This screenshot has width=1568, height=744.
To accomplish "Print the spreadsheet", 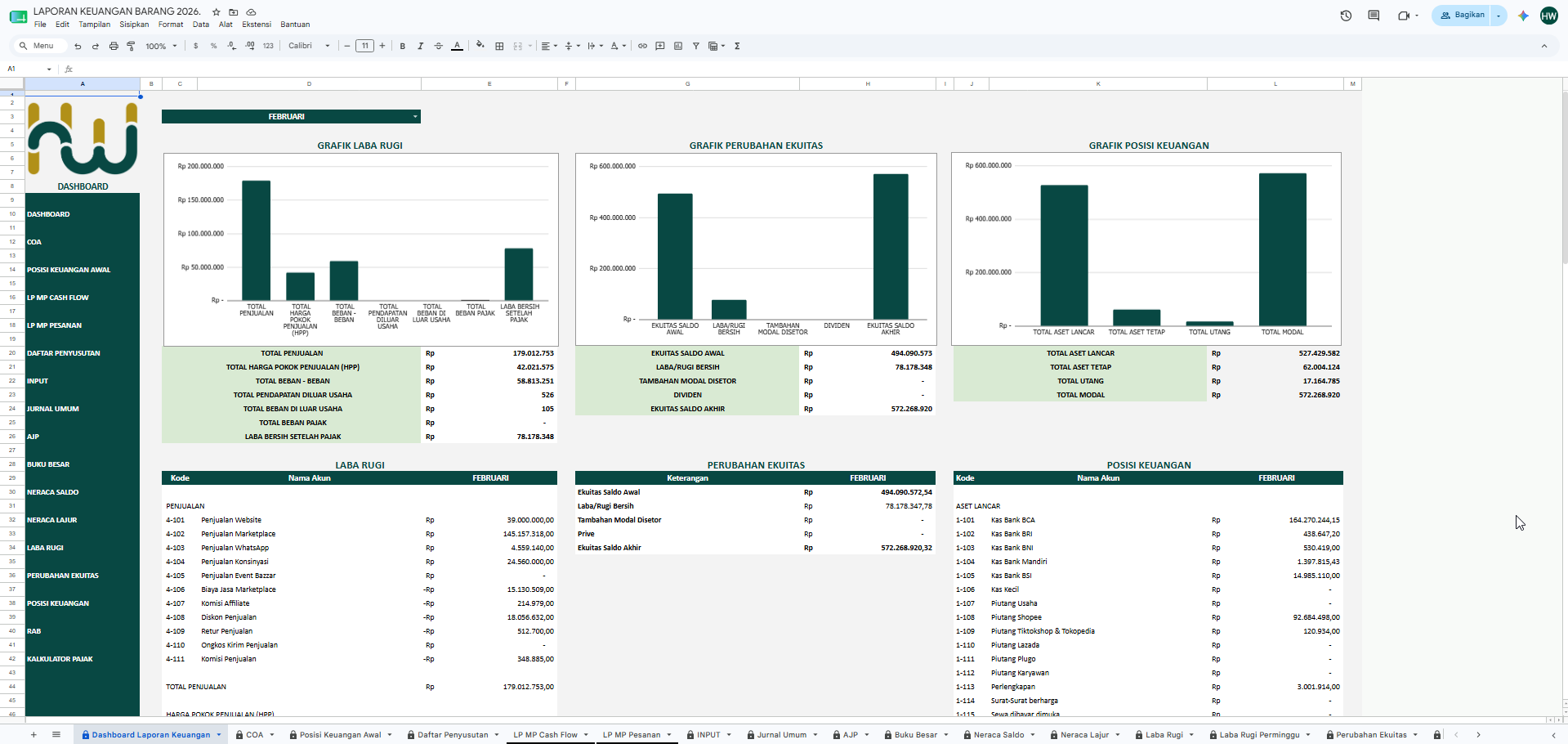I will click(x=114, y=47).
